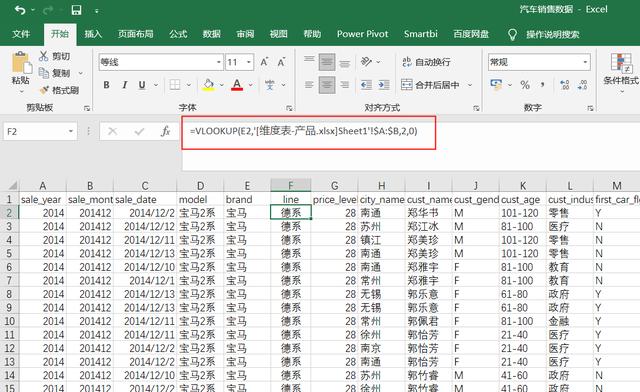Open the font group dialog launcher
Image resolution: width=640 pixels, height=392 pixels.
click(289, 108)
